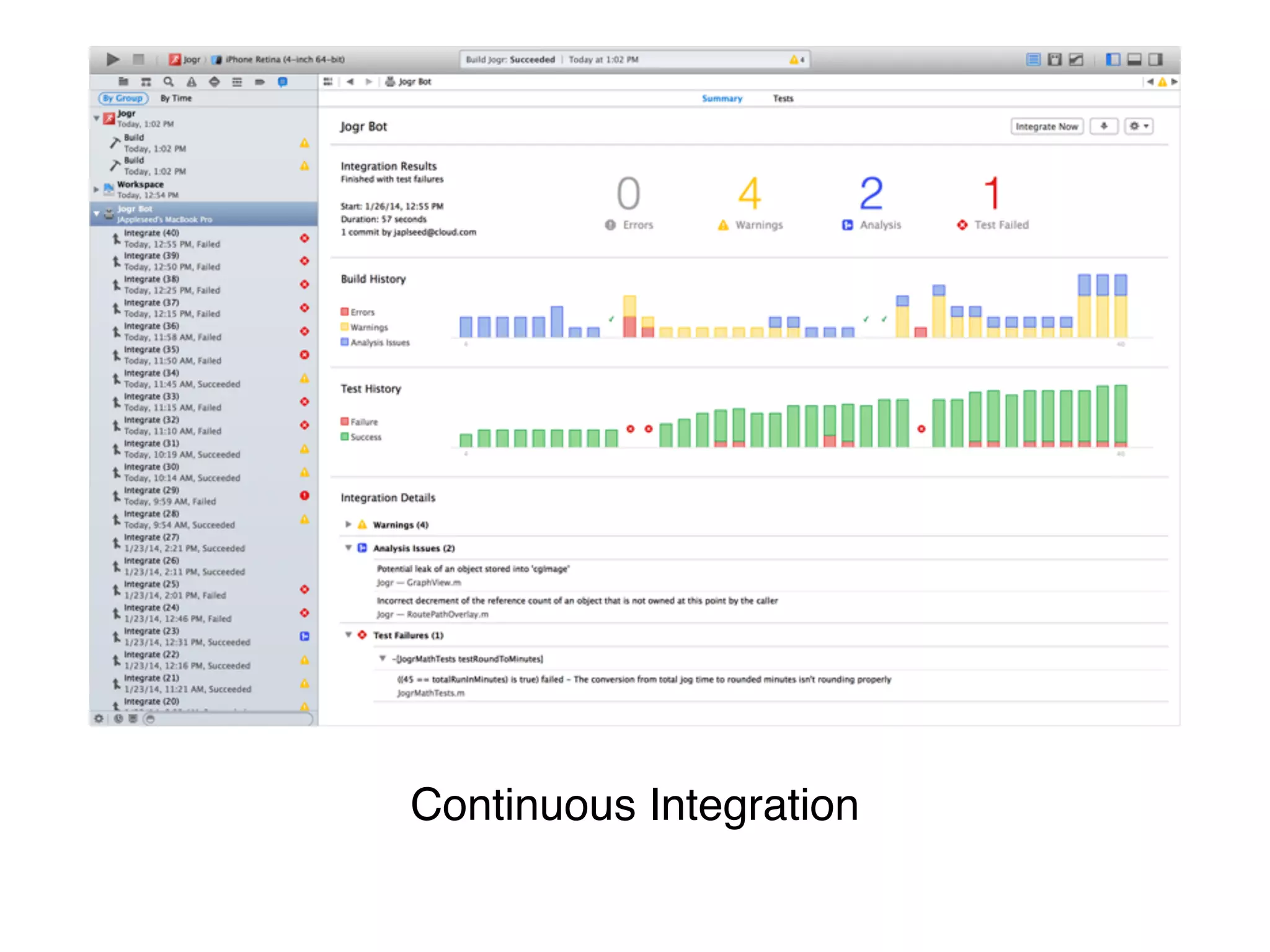The height and width of the screenshot is (952, 1270).
Task: Open the Tests tab
Action: tap(783, 99)
